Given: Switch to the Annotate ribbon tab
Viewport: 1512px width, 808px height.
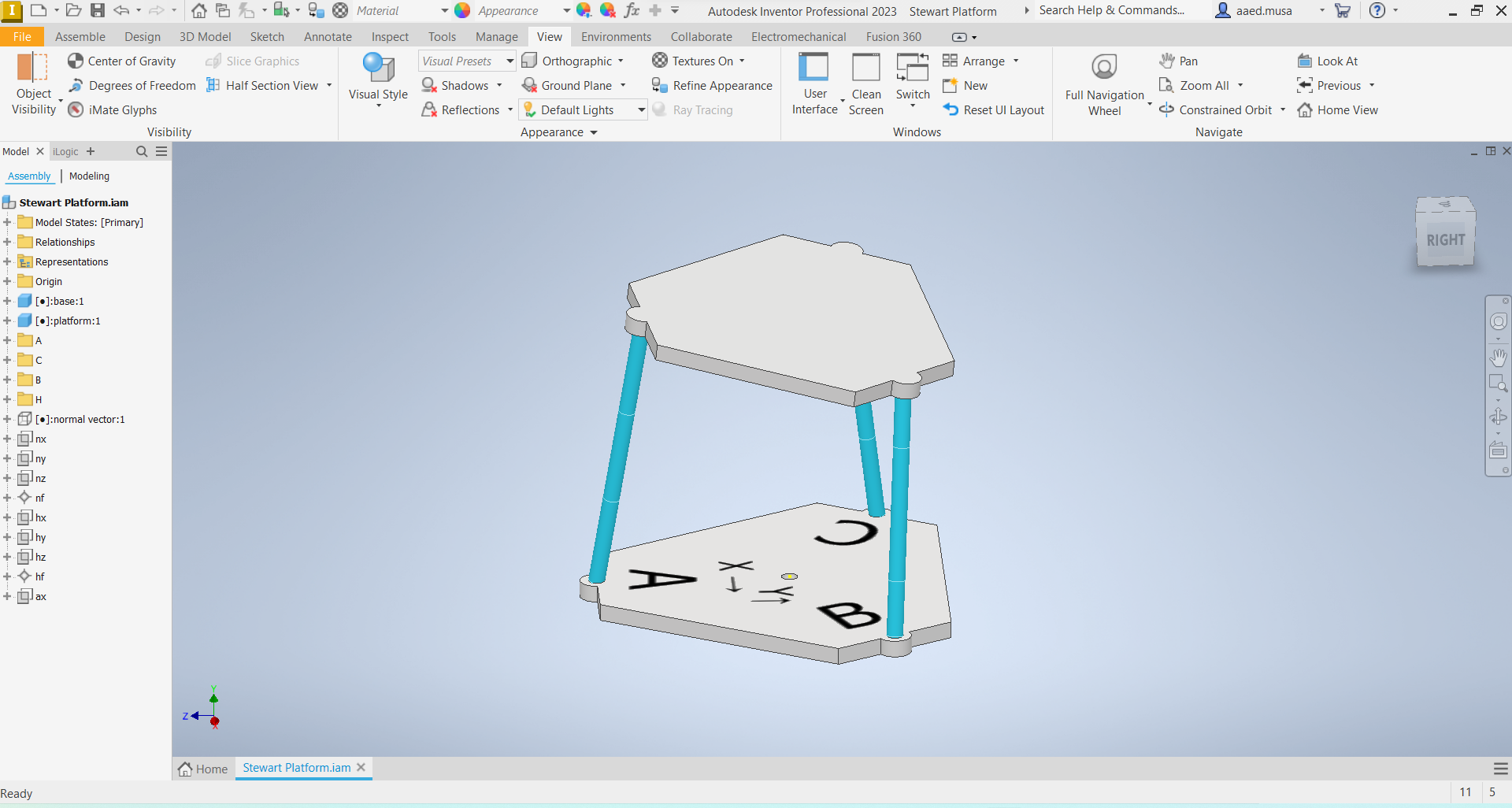Looking at the screenshot, I should [x=328, y=36].
